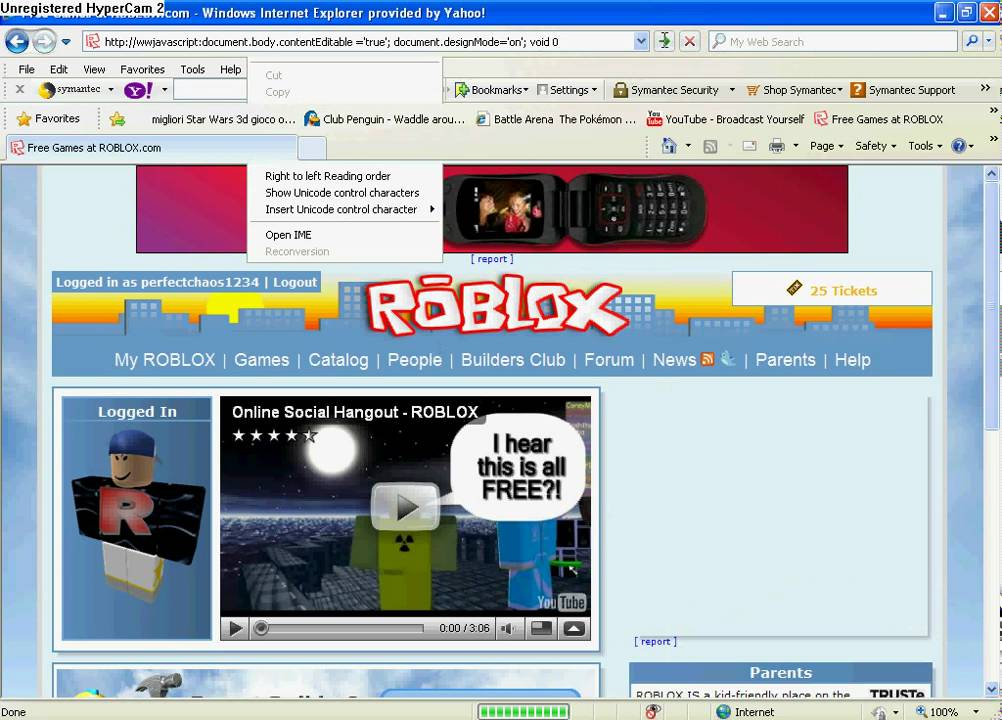Open Free Games at ROBLOX favorite
The width and height of the screenshot is (1002, 720).
[x=878, y=119]
